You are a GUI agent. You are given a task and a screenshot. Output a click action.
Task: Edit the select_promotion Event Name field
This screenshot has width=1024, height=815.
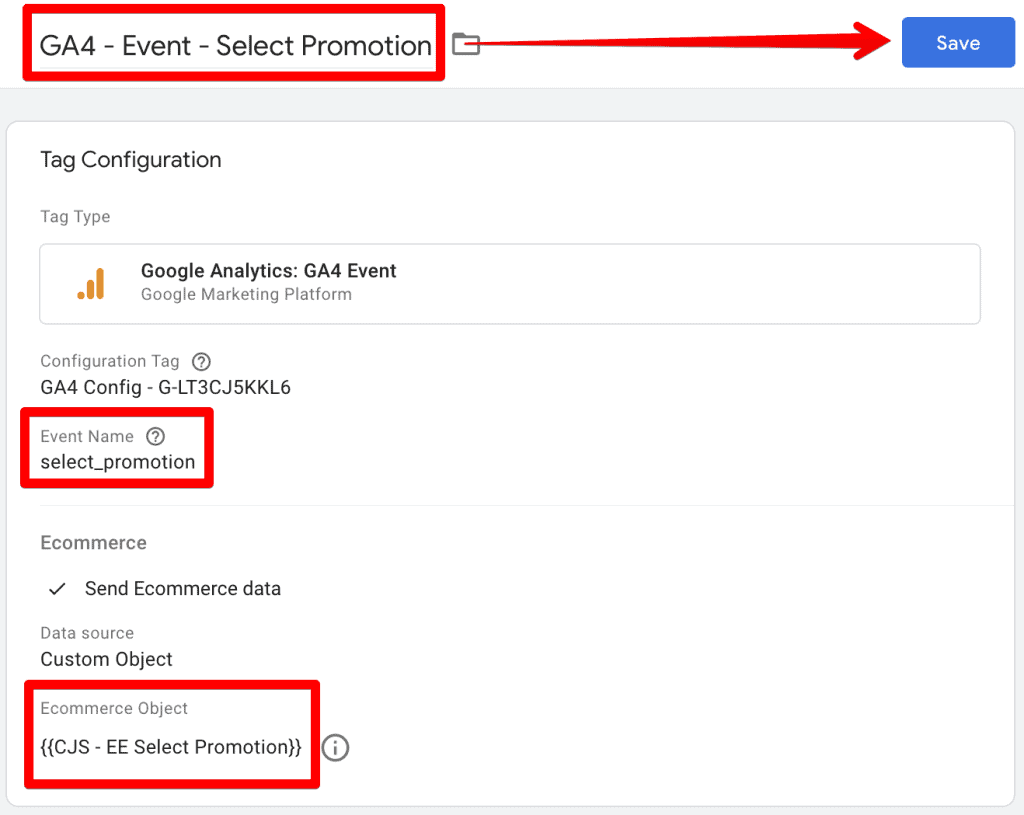118,462
